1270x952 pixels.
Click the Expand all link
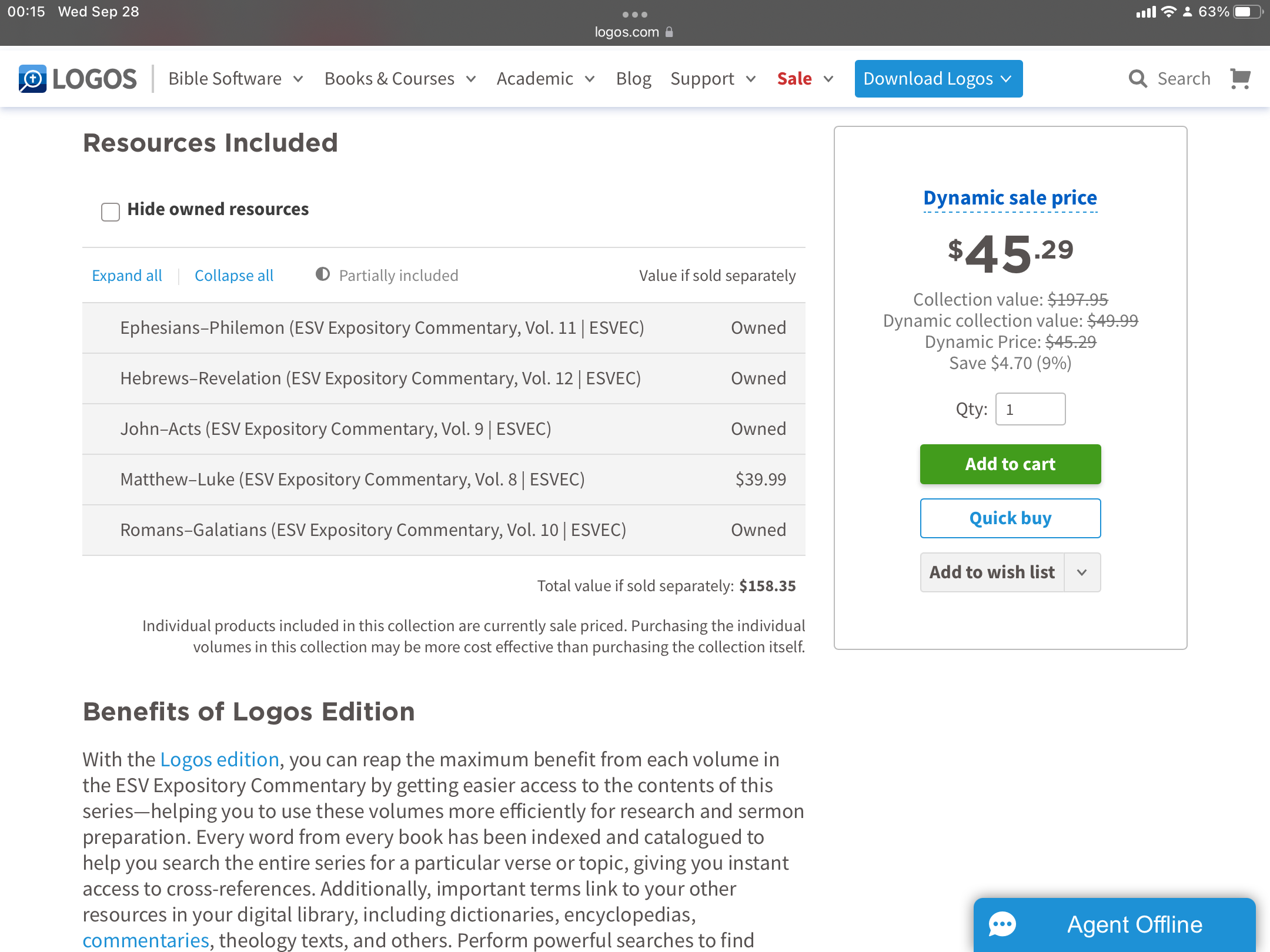(x=127, y=276)
